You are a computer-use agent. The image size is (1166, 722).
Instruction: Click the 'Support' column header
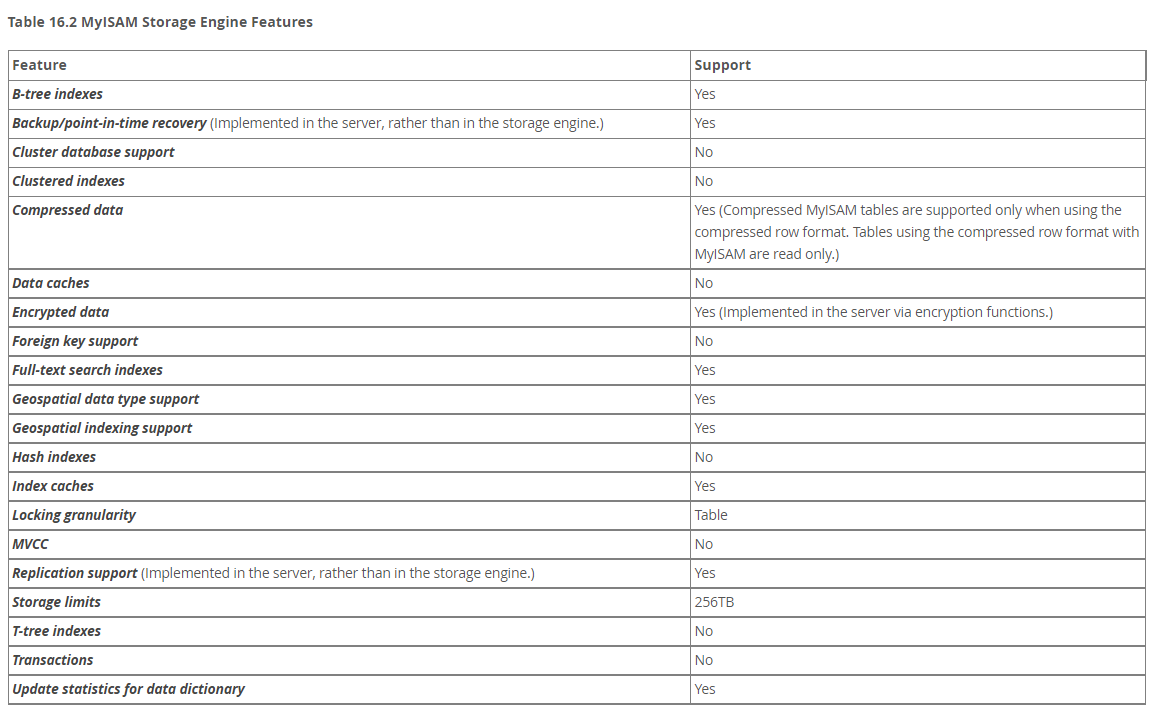point(722,65)
